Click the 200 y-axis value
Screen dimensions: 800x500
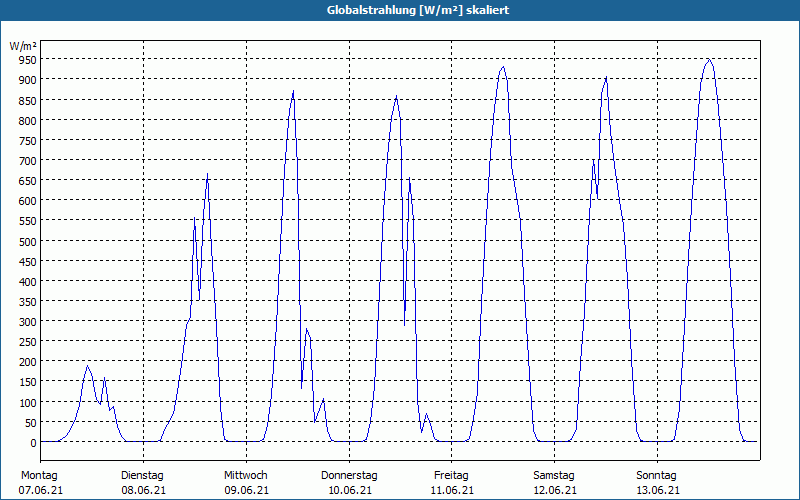point(27,362)
